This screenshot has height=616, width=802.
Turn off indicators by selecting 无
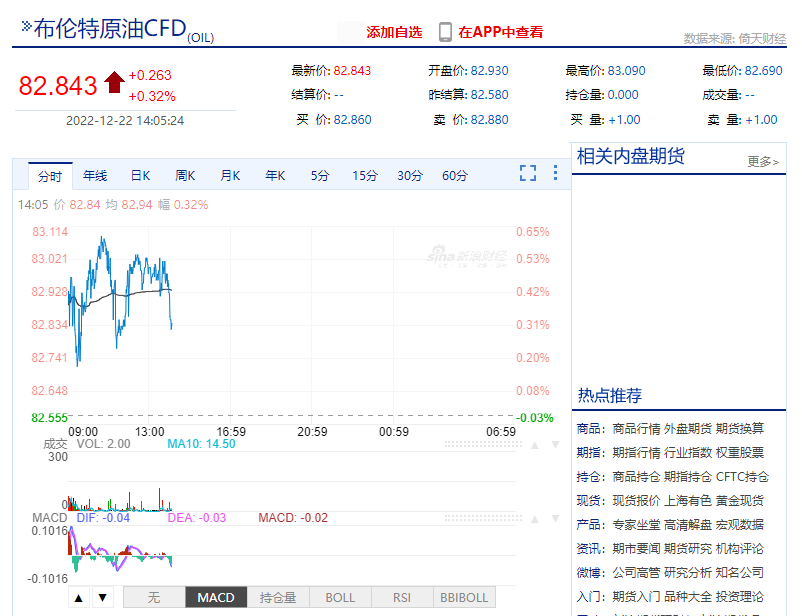(x=155, y=596)
